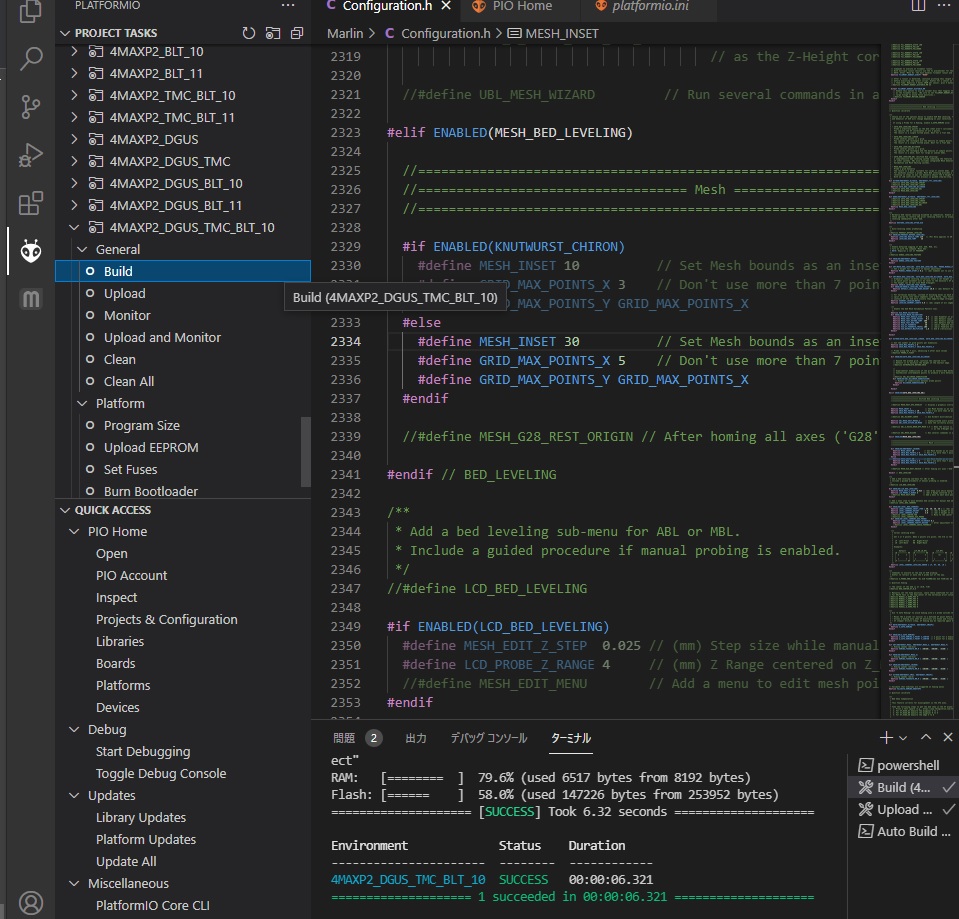Split the editor to the right
Screen dimensions: 959x919
point(918,6)
